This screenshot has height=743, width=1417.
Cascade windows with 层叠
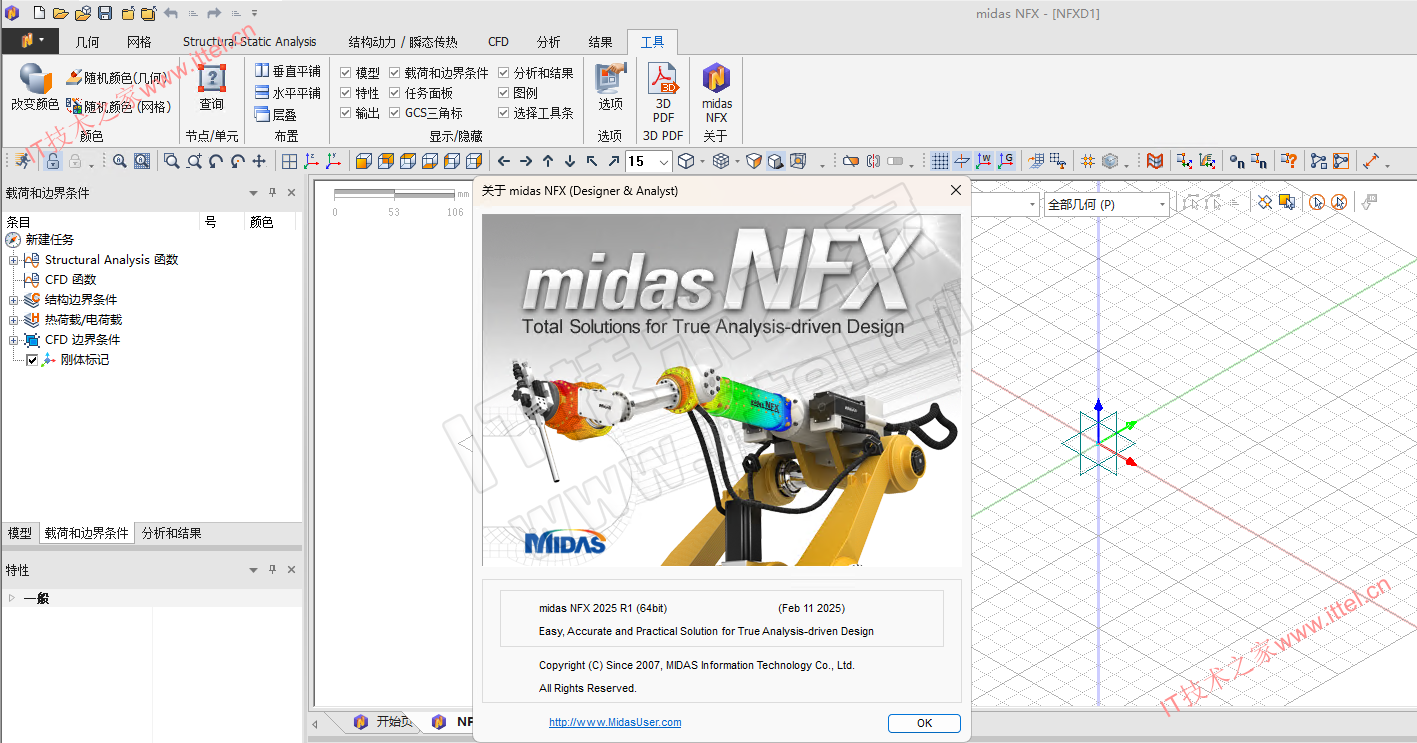pyautogui.click(x=276, y=114)
